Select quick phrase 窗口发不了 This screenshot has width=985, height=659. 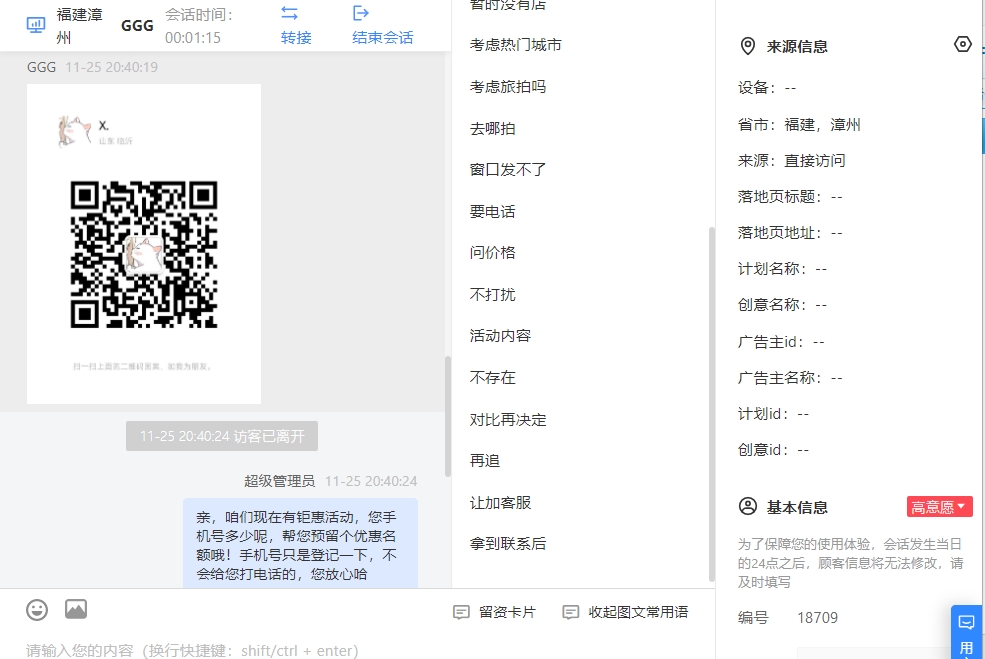(508, 170)
